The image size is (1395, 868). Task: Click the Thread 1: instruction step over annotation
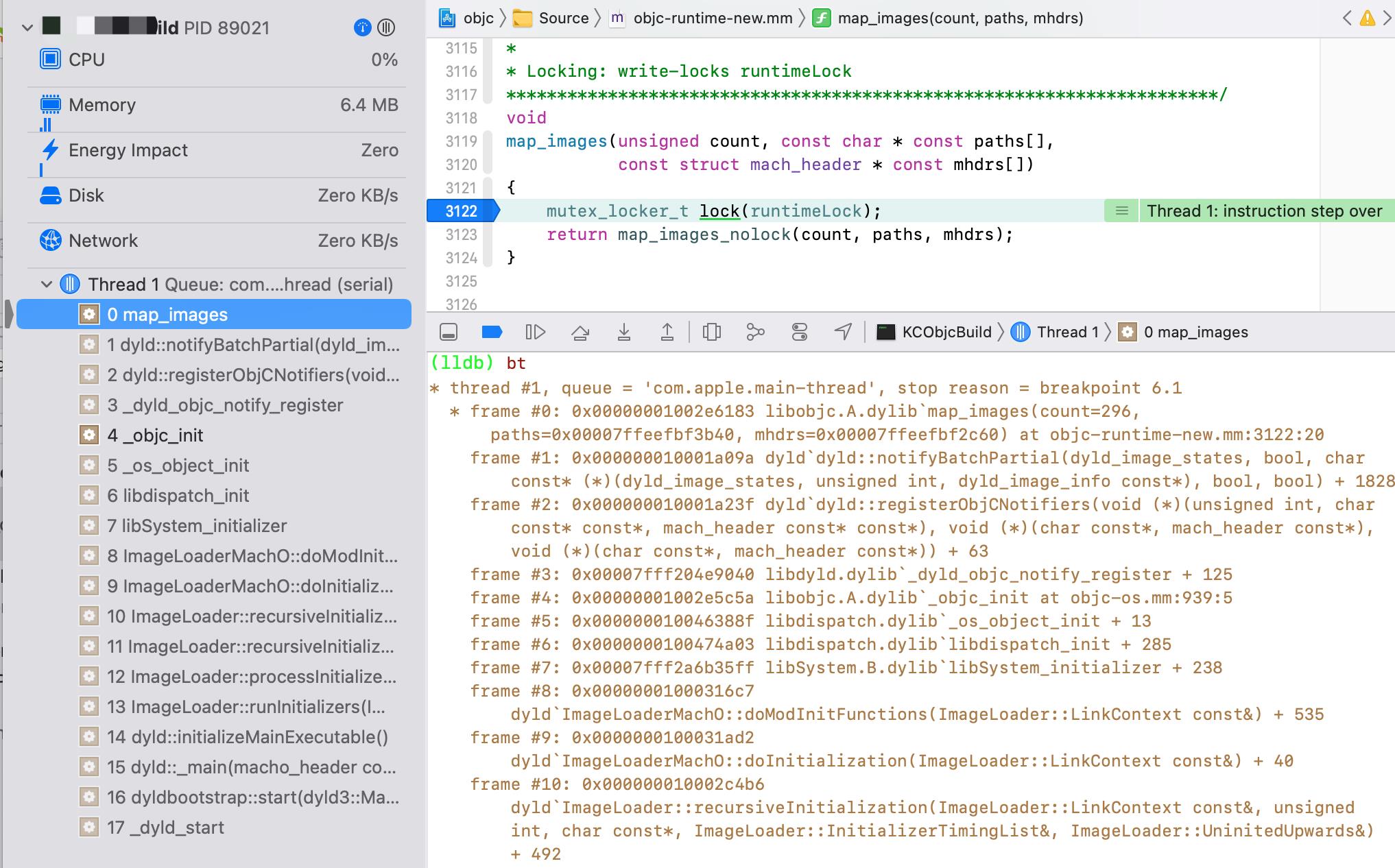1265,211
